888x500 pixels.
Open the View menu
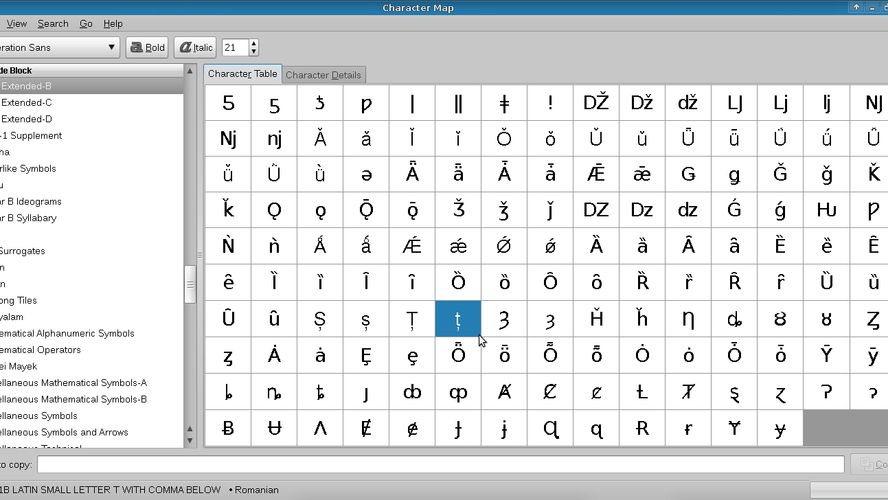point(16,24)
